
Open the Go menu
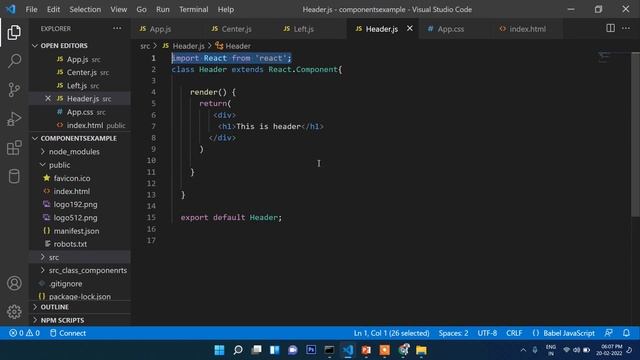141,9
